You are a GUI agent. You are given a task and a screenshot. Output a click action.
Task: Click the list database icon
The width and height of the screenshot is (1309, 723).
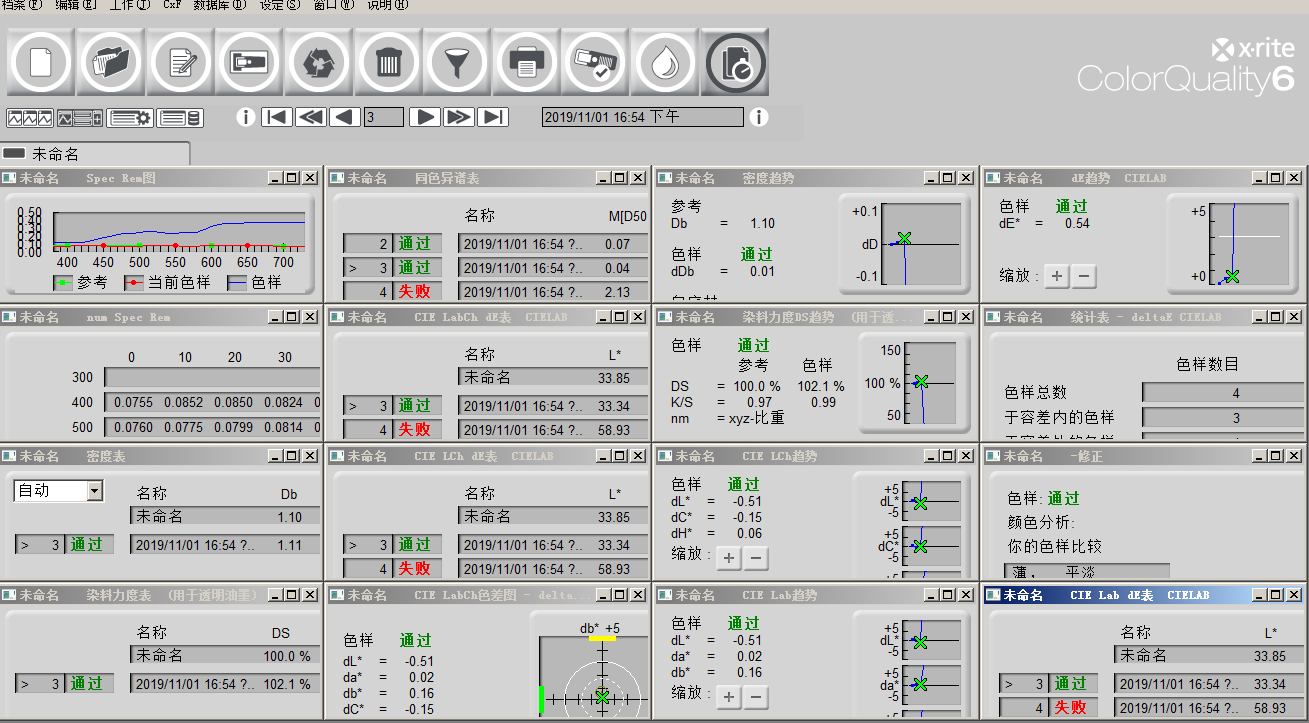click(x=180, y=118)
